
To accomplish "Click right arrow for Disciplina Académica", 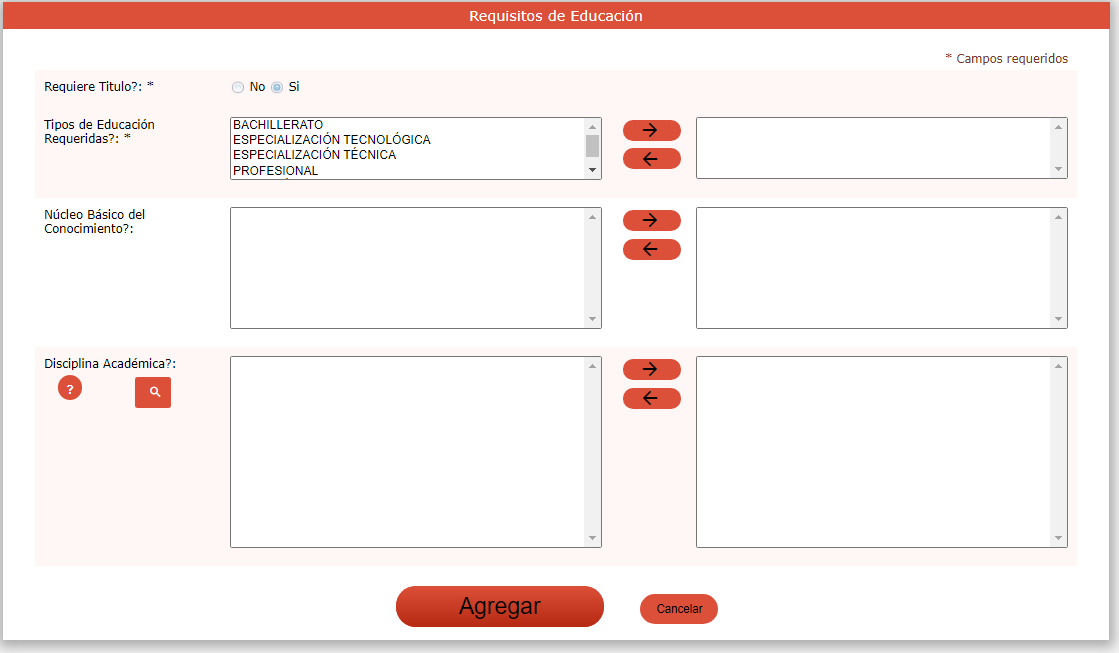I will (651, 369).
